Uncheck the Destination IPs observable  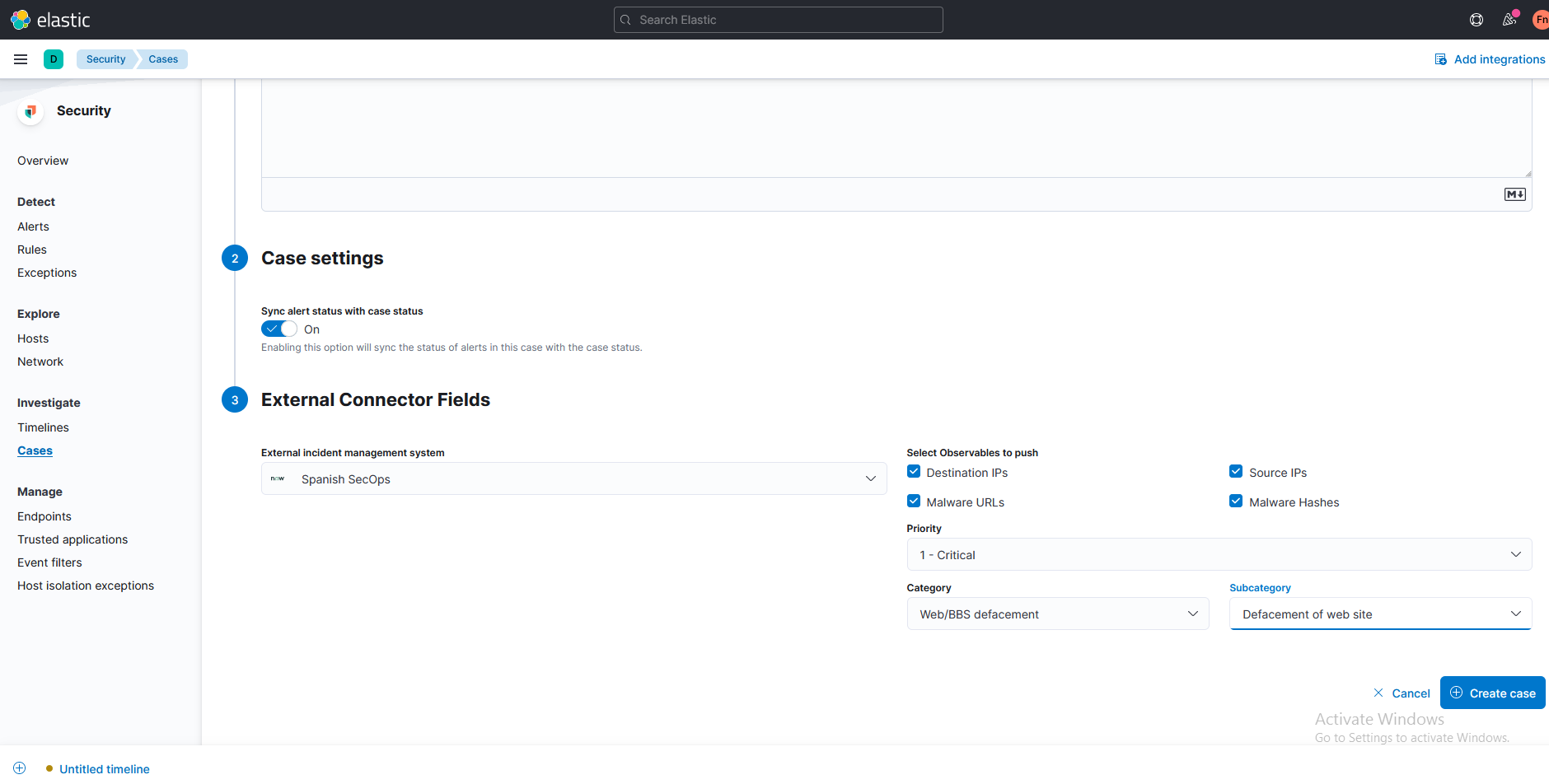(913, 471)
